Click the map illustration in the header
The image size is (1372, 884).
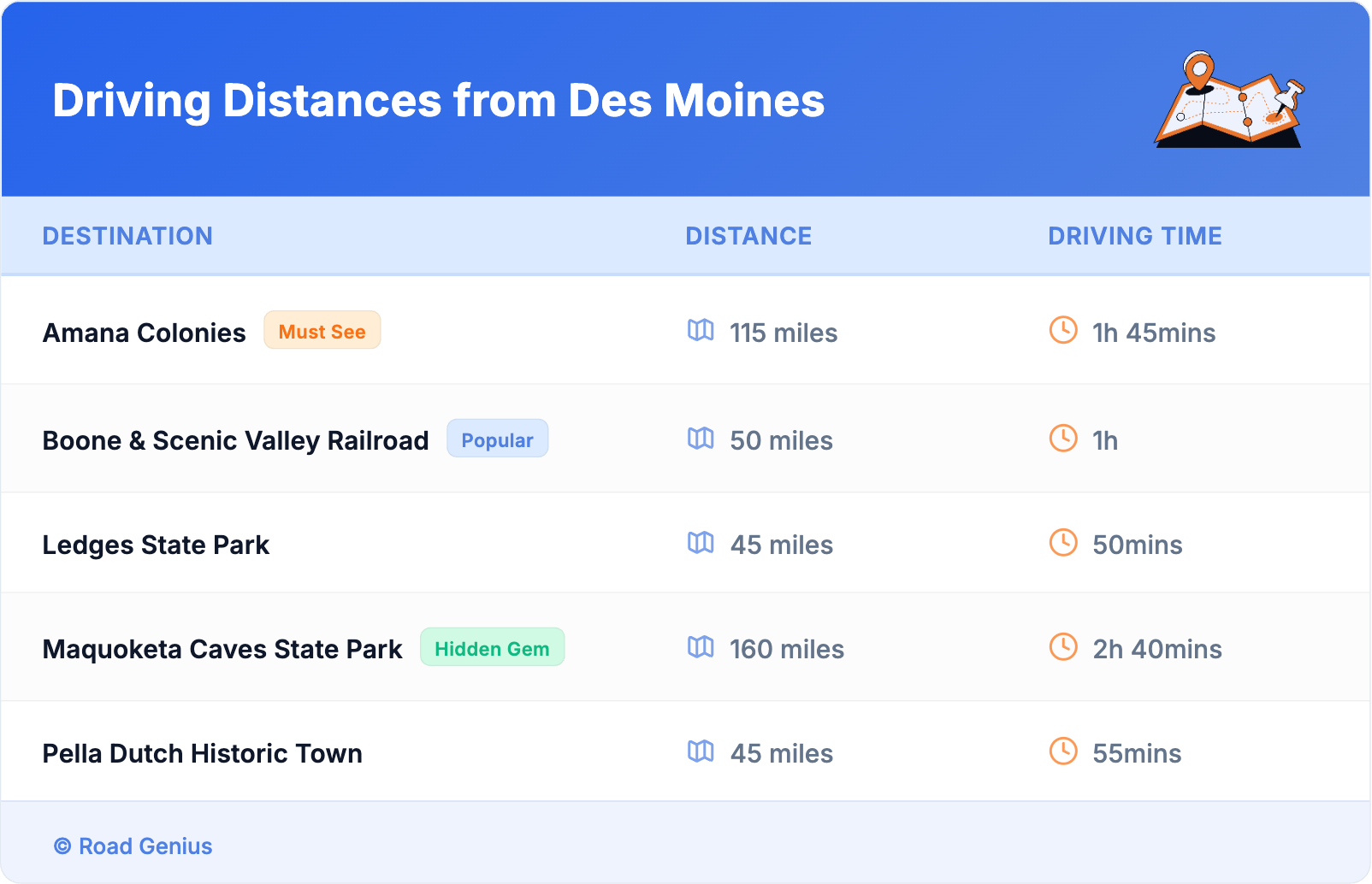[x=1228, y=101]
